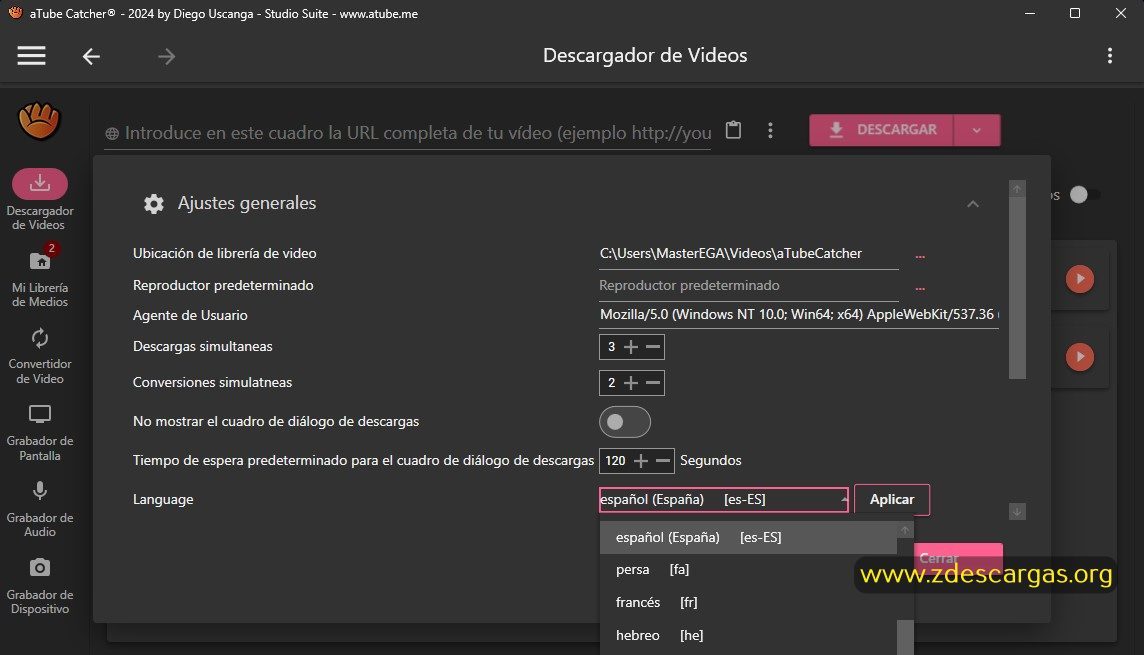The image size is (1144, 655).
Task: Select francés [fr] language option
Action: (x=748, y=602)
